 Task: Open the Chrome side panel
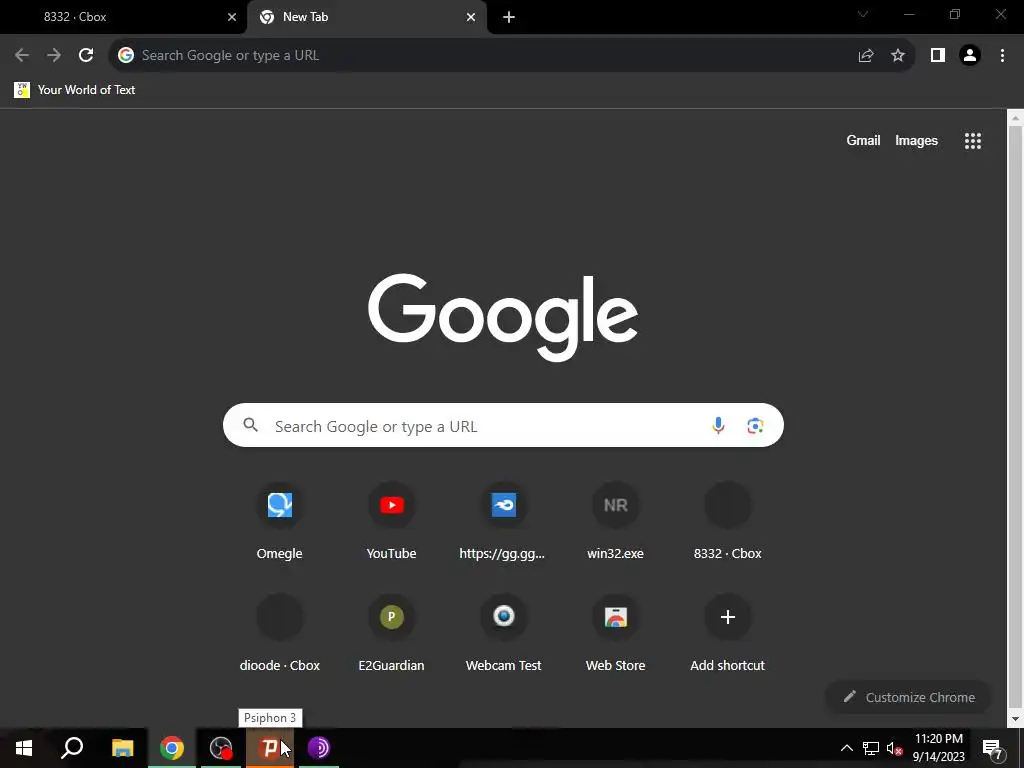[x=938, y=56]
